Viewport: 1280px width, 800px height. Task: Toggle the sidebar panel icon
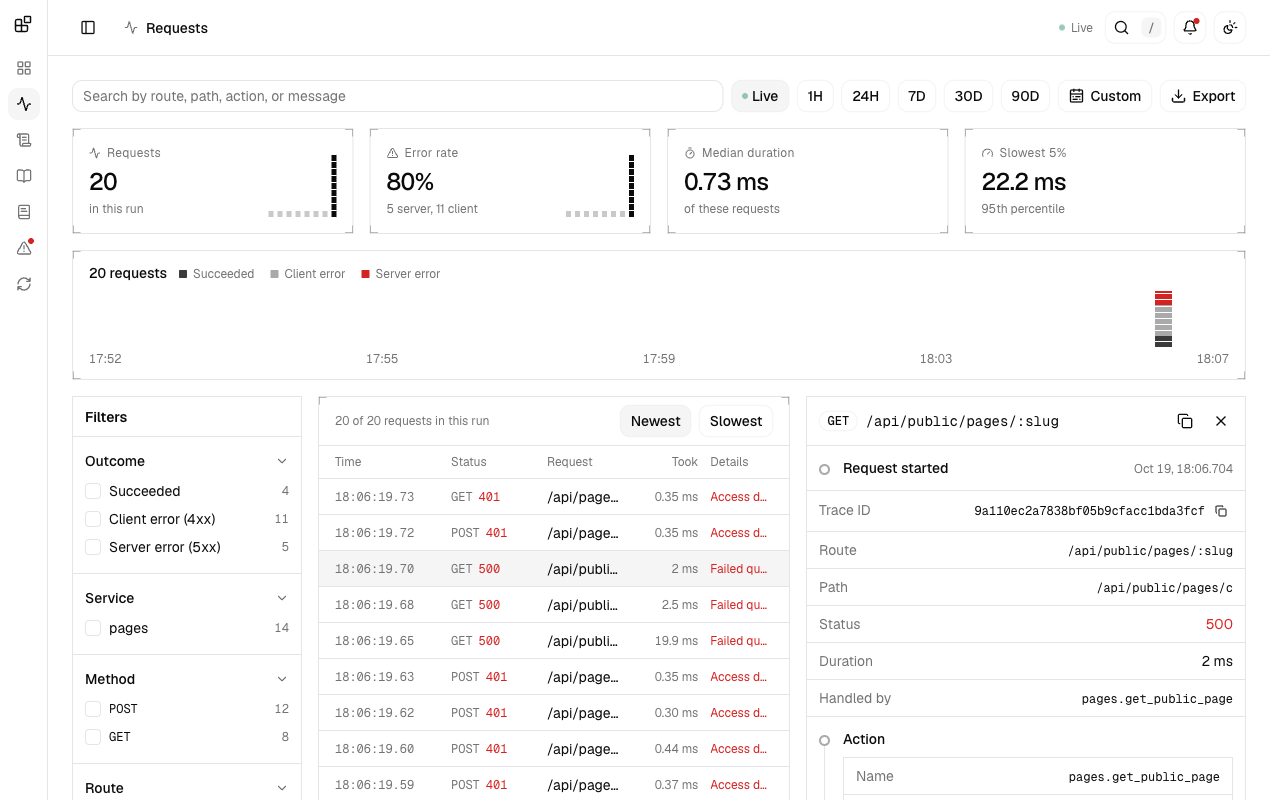tap(88, 28)
